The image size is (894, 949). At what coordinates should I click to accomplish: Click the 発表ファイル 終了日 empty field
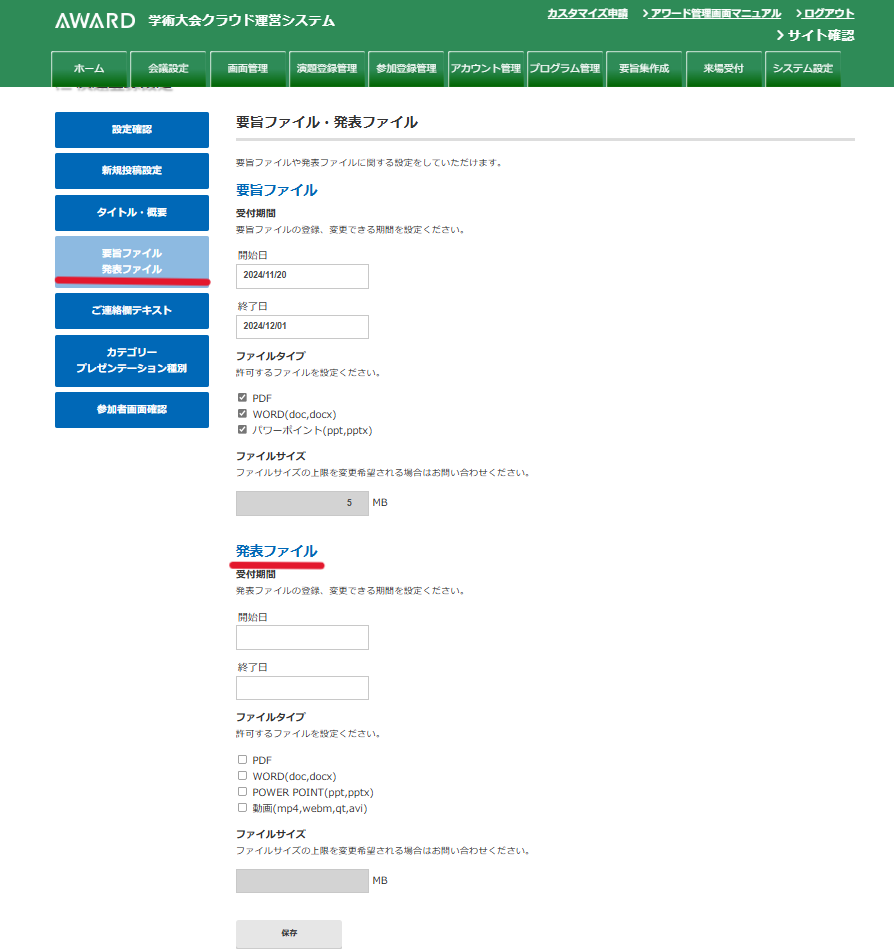click(x=302, y=688)
